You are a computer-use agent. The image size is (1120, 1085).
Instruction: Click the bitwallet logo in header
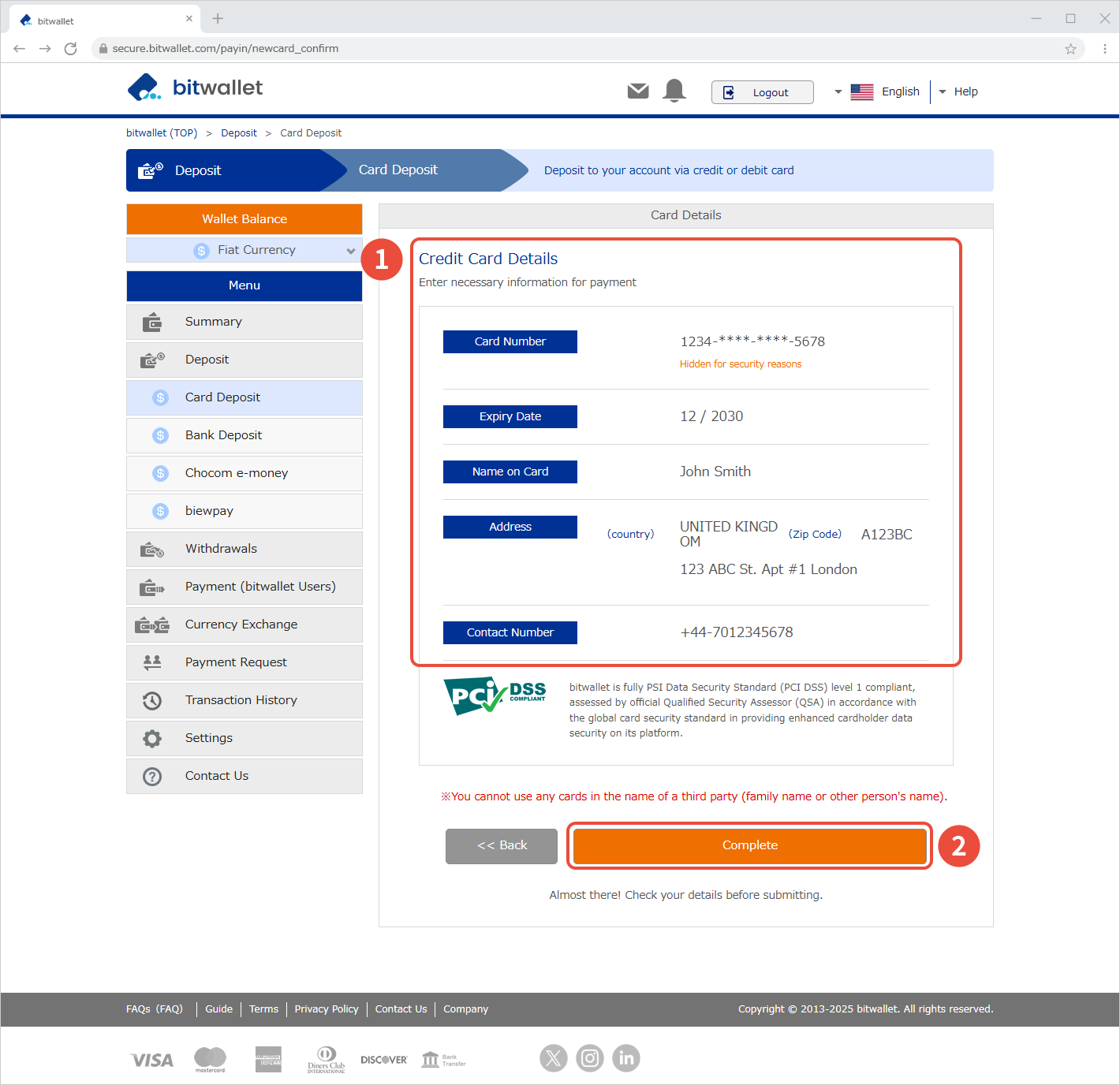[x=195, y=88]
